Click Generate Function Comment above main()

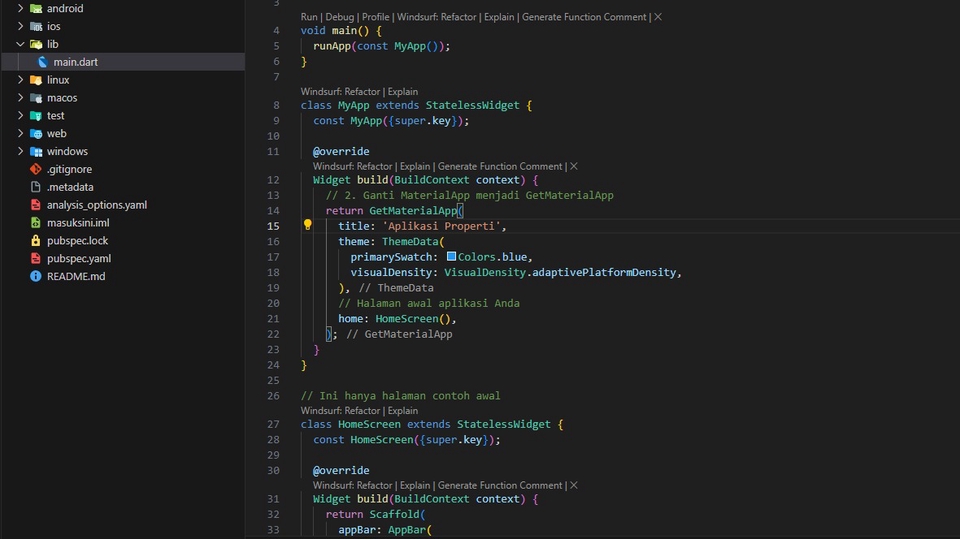pyautogui.click(x=584, y=17)
